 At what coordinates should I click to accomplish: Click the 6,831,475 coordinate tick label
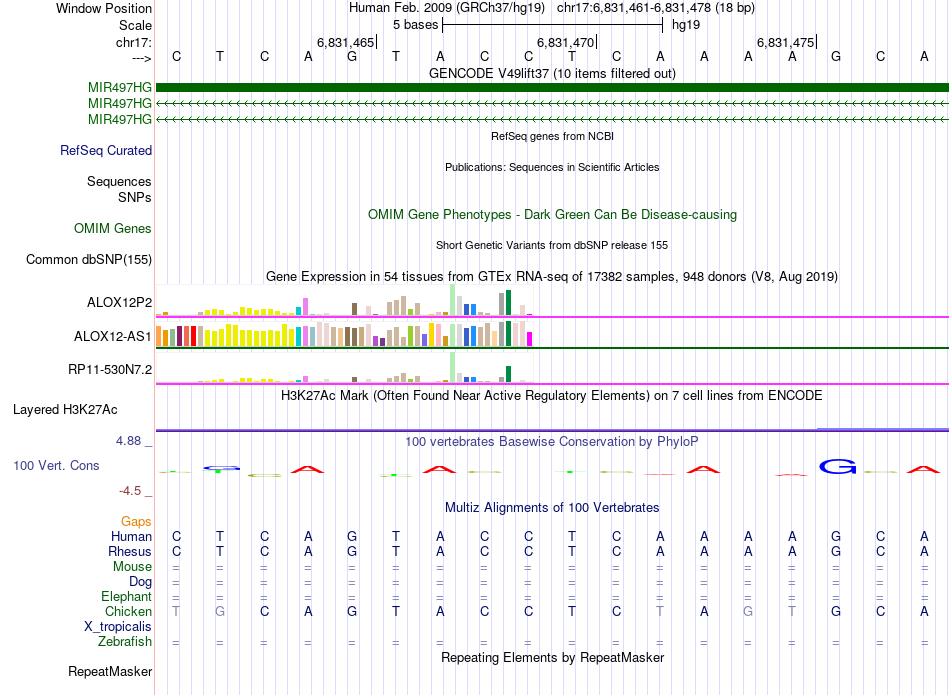point(785,42)
